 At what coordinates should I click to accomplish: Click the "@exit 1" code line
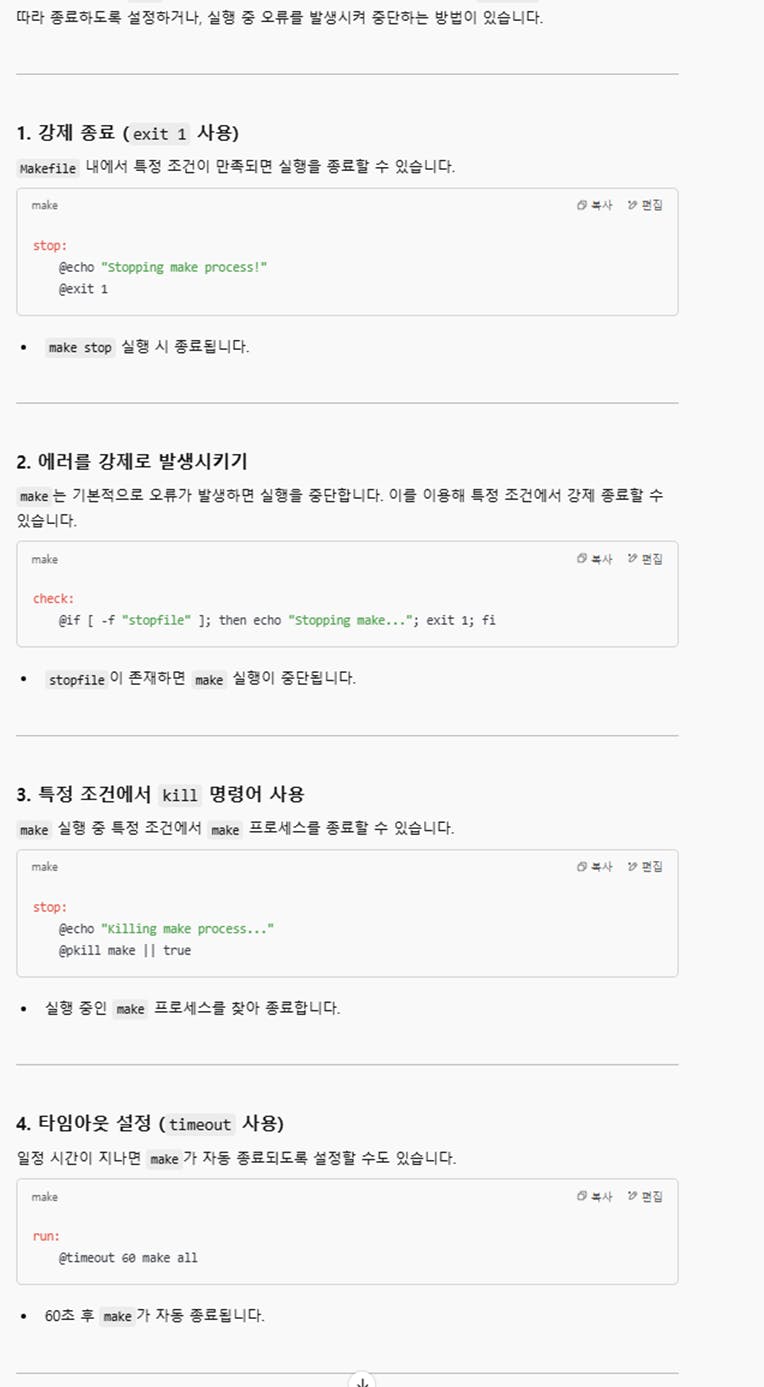83,289
